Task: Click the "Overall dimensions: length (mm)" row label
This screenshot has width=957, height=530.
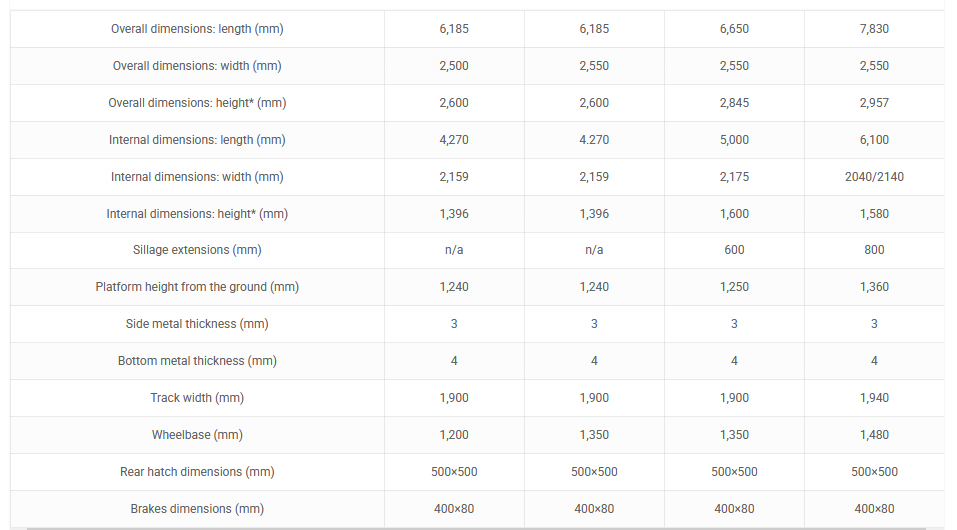Action: pyautogui.click(x=197, y=29)
